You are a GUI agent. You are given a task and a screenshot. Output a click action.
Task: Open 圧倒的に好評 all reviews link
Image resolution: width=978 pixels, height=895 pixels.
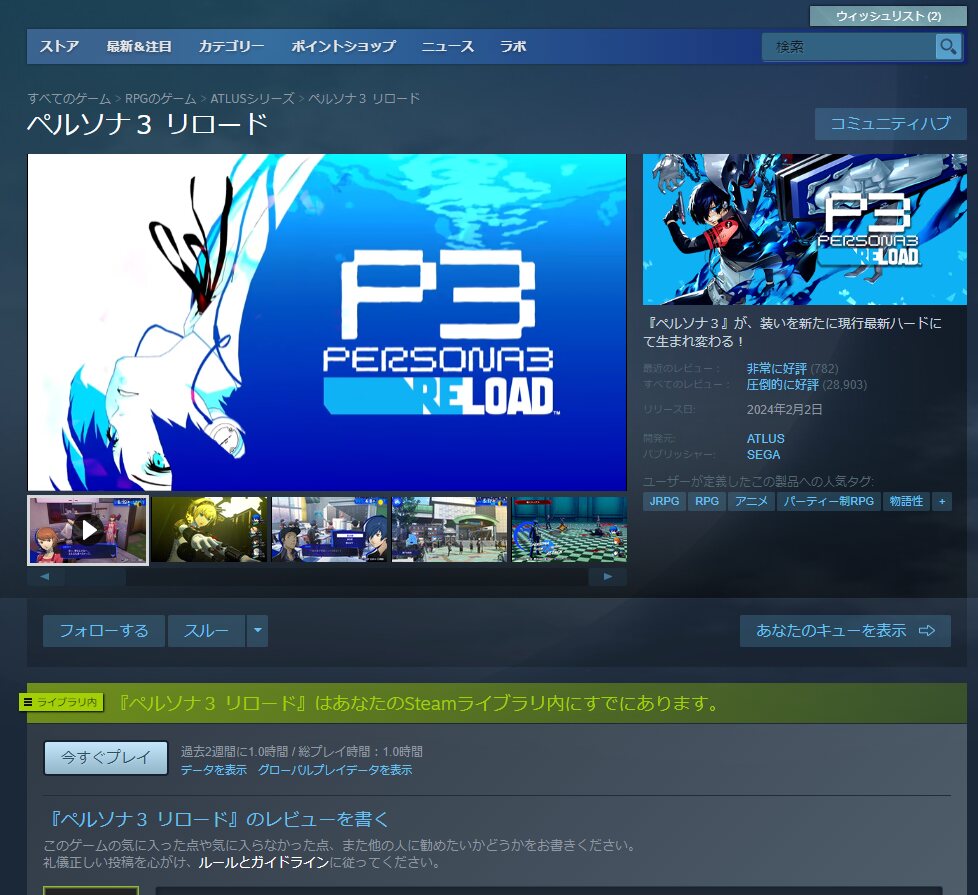coord(782,385)
